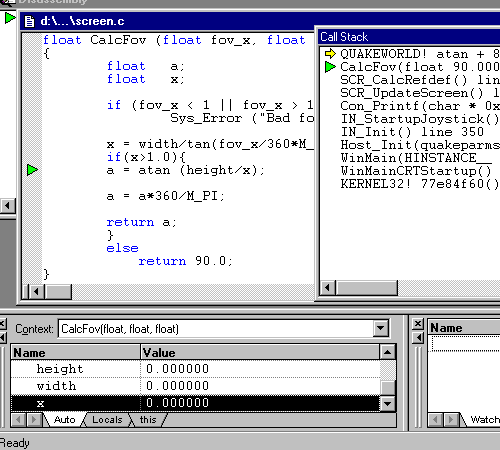Screen dimensions: 500x450
Task: Click the variables list scroll up arrow
Action: [x=388, y=352]
